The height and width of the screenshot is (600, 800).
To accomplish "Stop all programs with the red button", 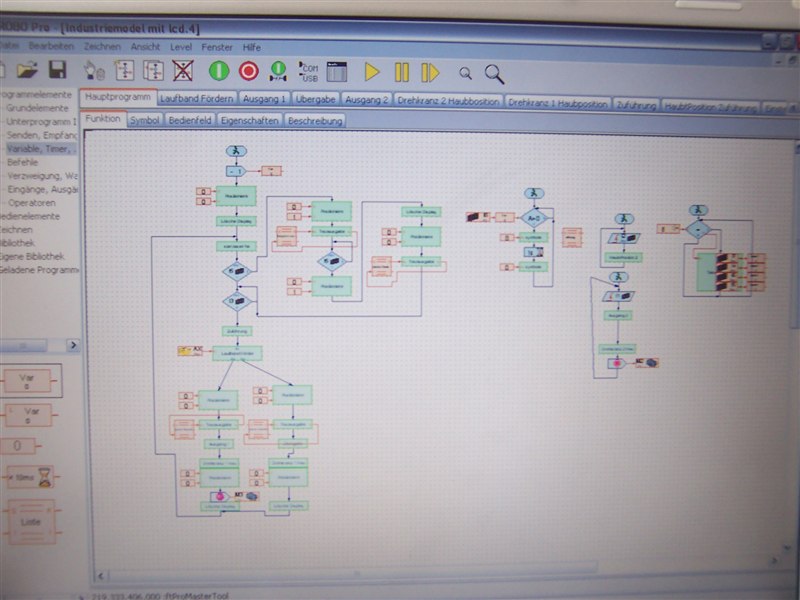I will [x=248, y=71].
